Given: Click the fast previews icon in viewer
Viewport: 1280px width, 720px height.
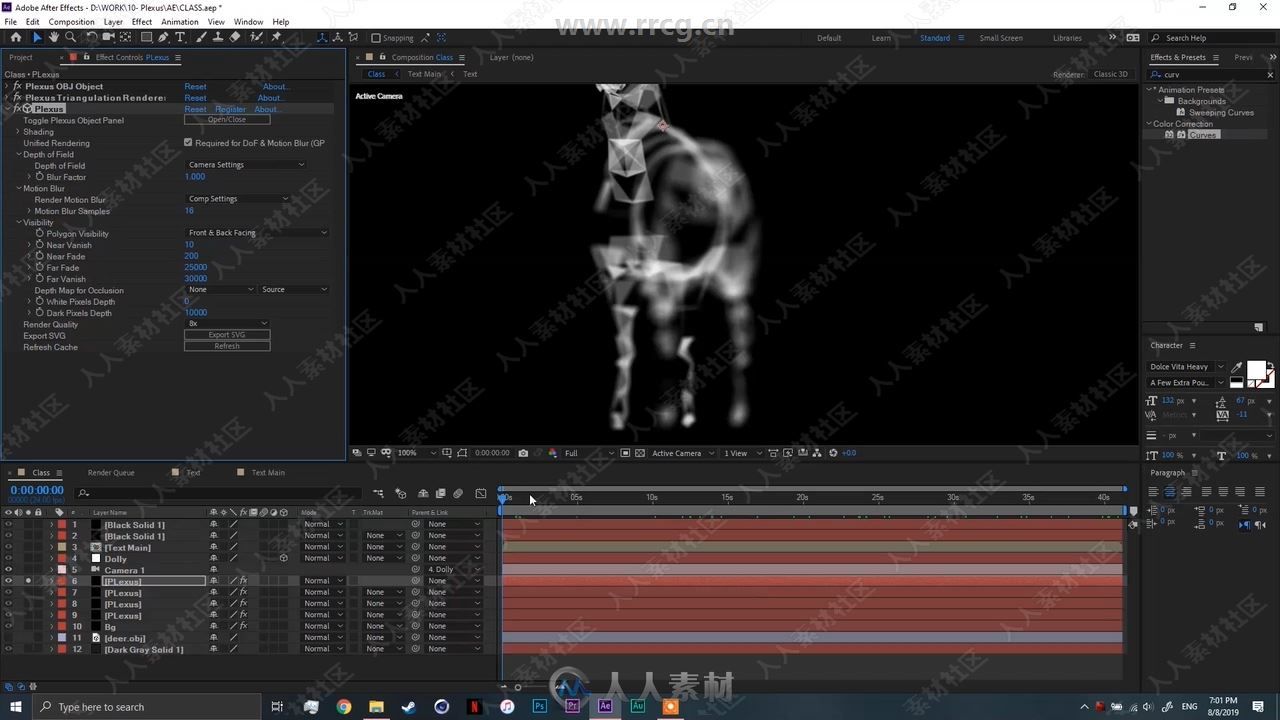Looking at the screenshot, I should pyautogui.click(x=787, y=453).
